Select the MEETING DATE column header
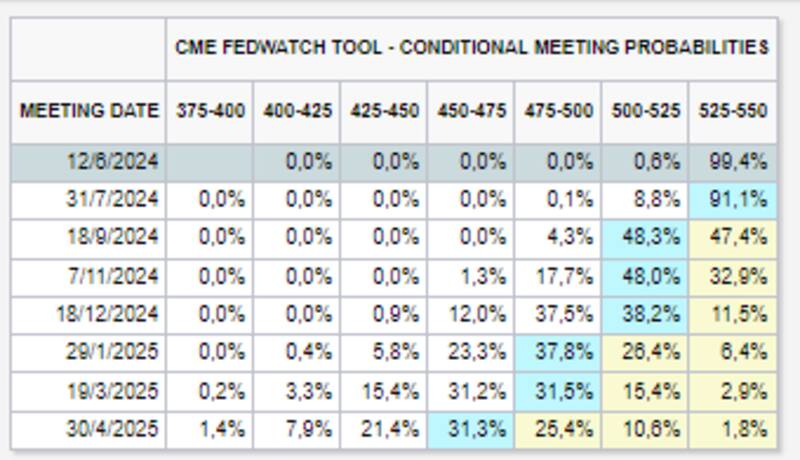 pos(89,110)
